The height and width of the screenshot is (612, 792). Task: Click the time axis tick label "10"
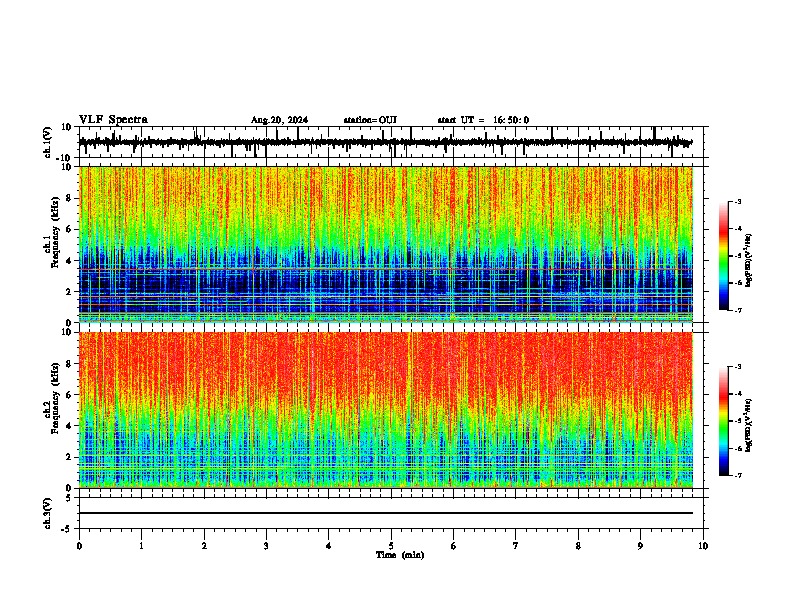pos(703,546)
